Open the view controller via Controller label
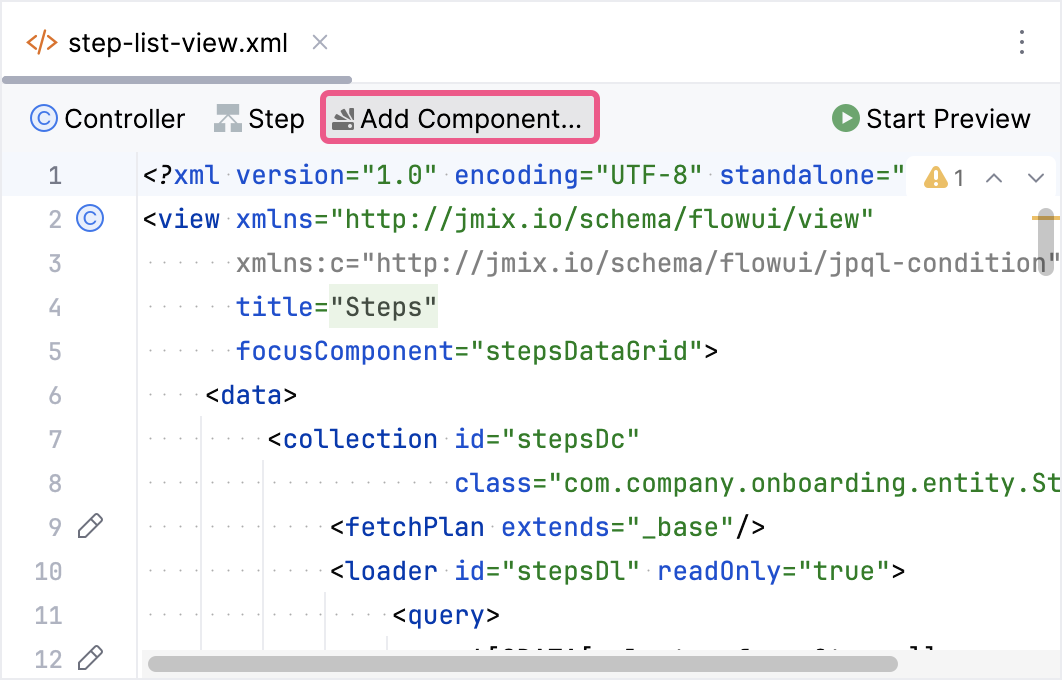This screenshot has height=680, width=1062. pos(124,118)
